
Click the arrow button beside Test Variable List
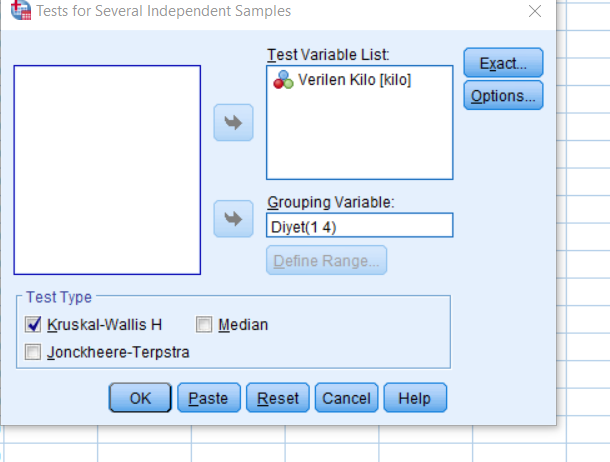[234, 123]
